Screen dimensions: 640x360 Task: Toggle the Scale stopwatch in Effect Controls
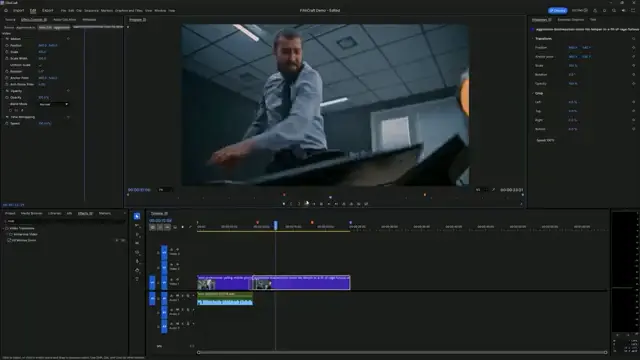[x=7, y=52]
